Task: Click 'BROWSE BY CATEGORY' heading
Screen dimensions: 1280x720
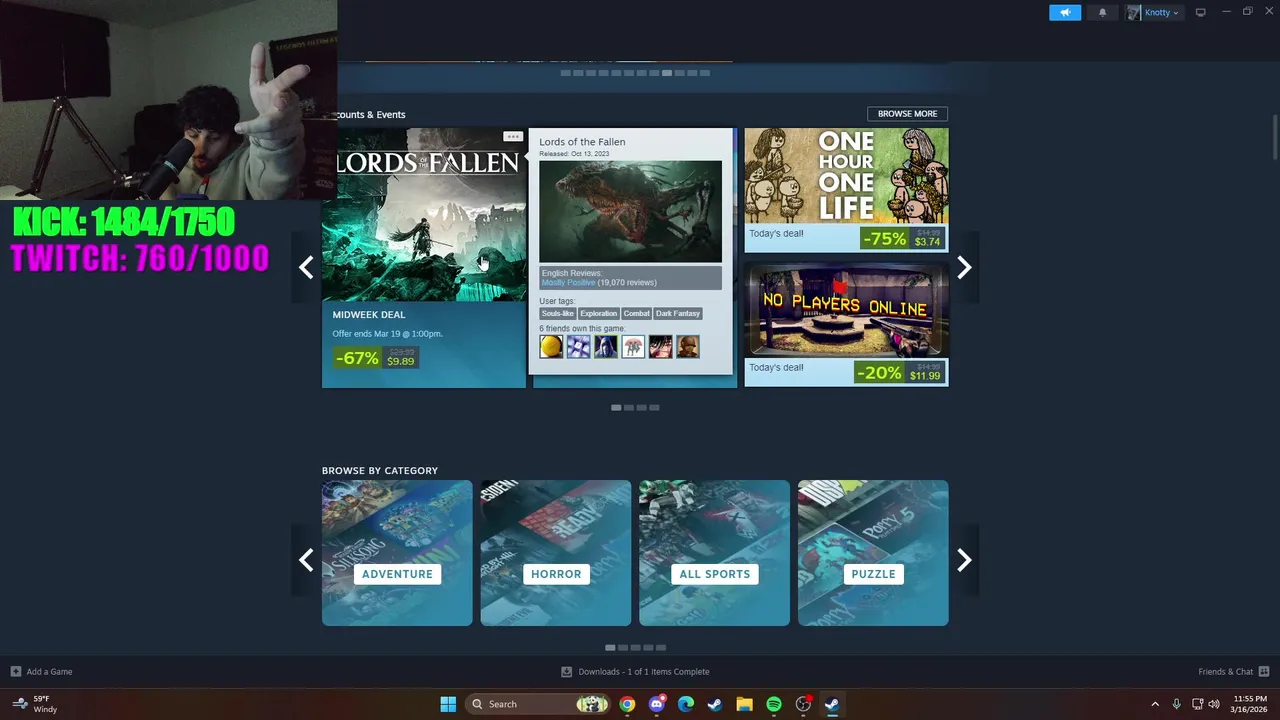Action: point(380,471)
